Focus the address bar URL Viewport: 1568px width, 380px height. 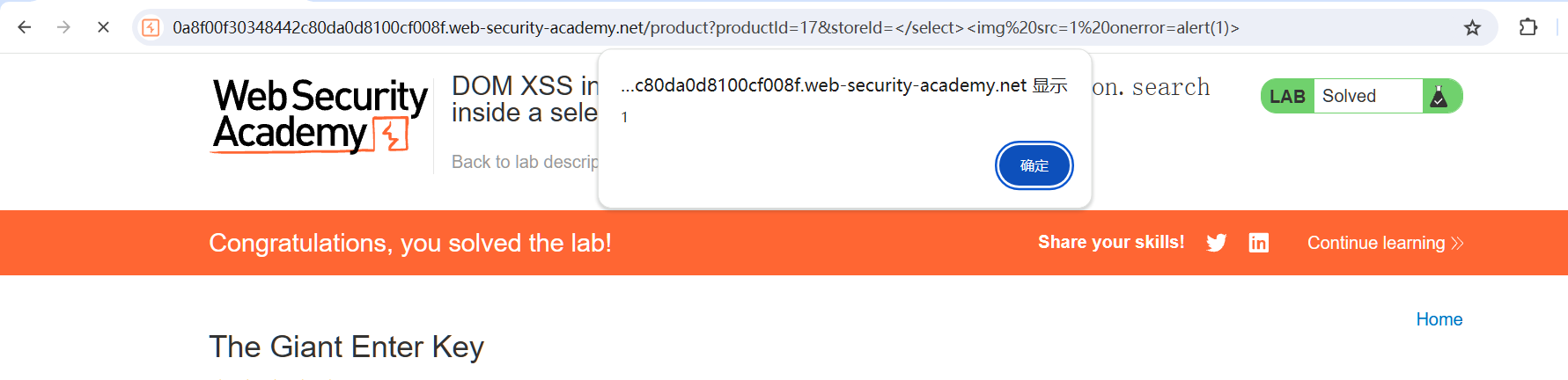point(704,27)
